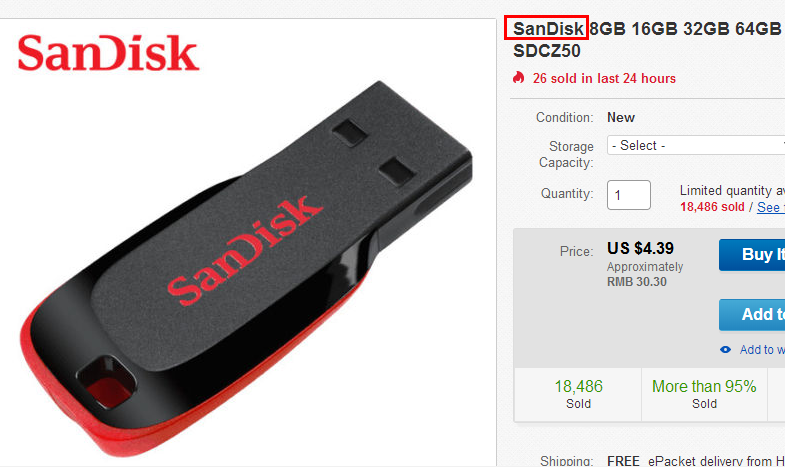Click the FREE ePacket delivery shipping text

[x=696, y=460]
